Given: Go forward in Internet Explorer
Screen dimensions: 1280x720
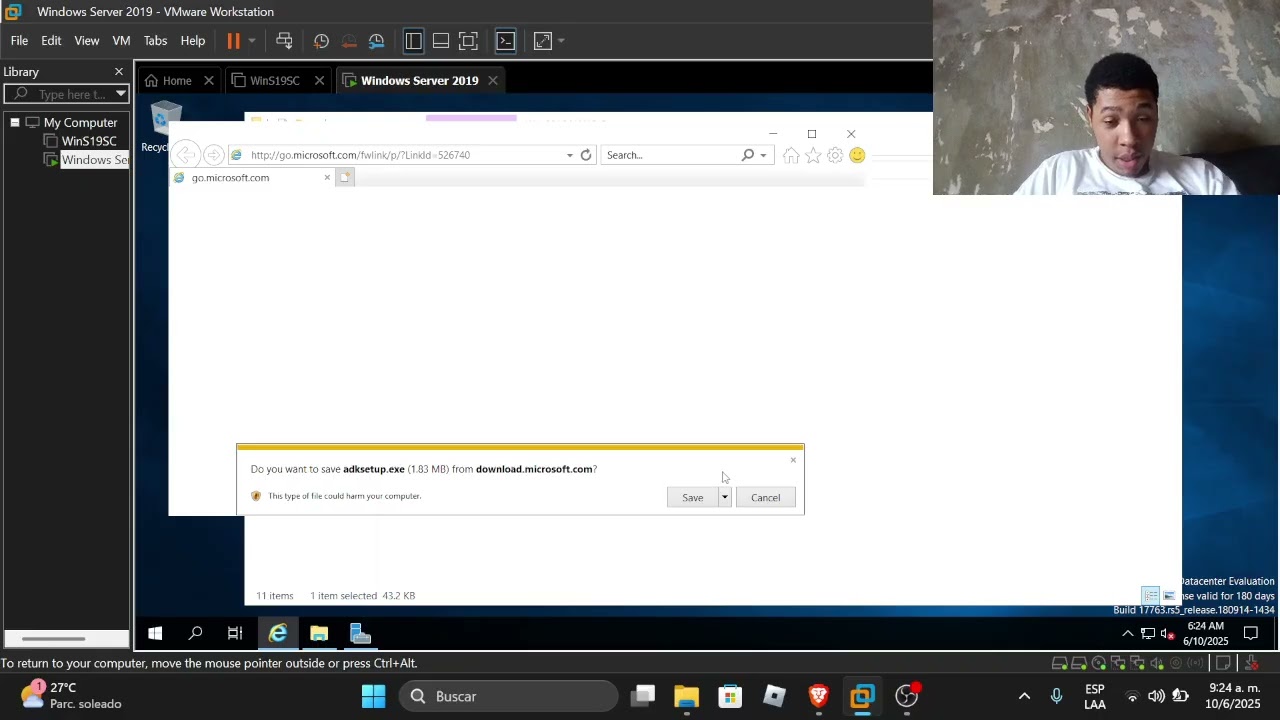Looking at the screenshot, I should point(213,155).
